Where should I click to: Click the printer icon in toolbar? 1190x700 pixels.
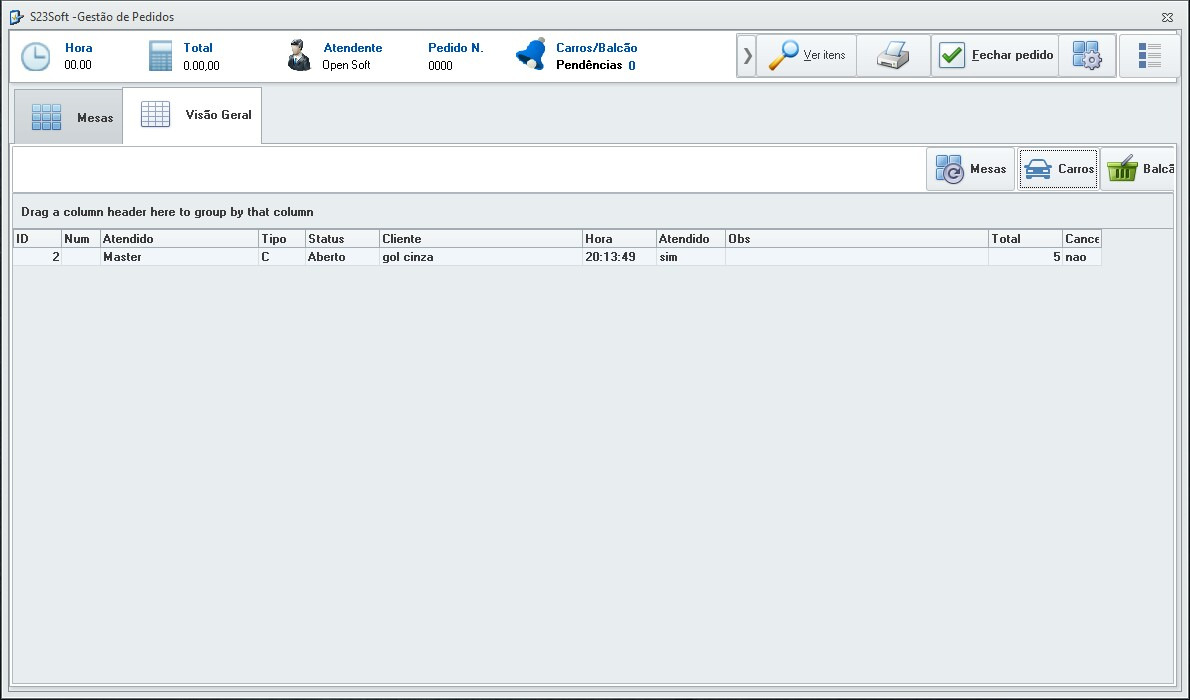click(x=893, y=56)
